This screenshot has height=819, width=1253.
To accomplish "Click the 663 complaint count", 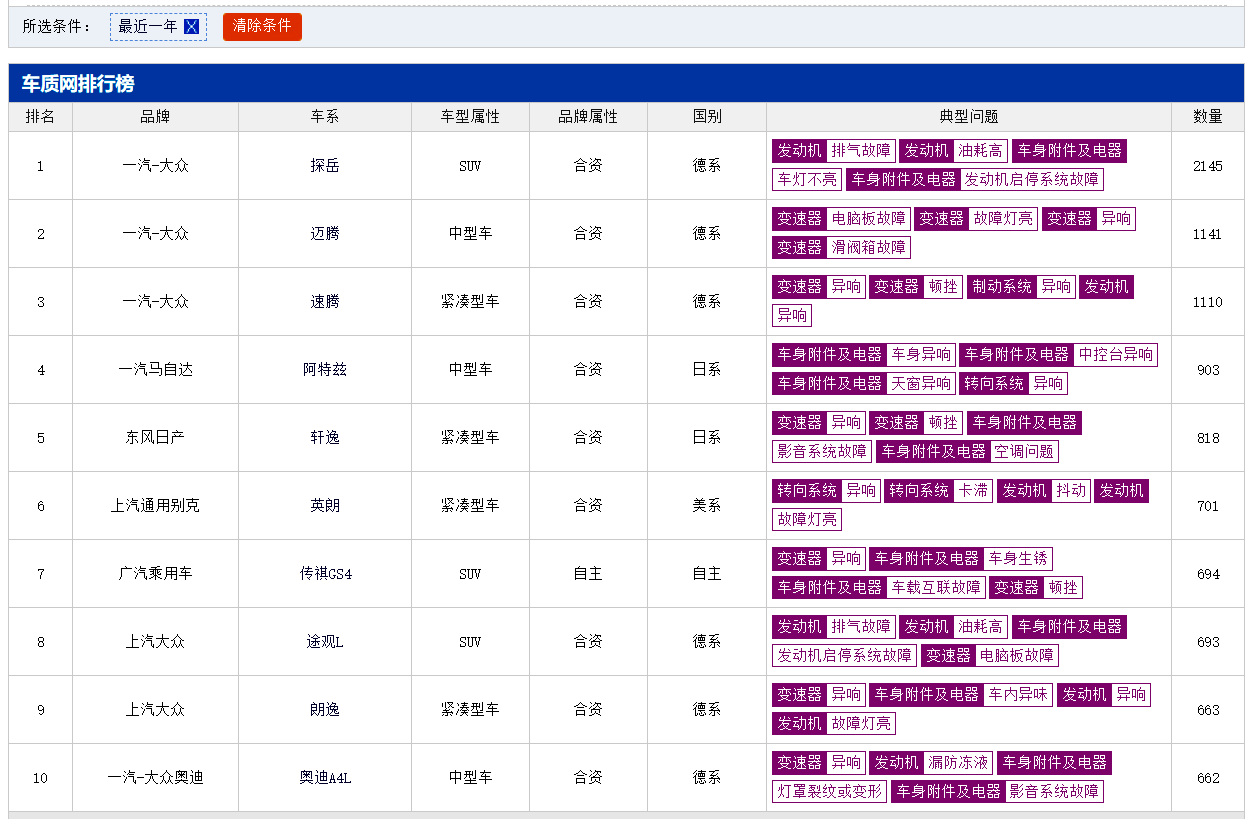I will coord(1208,710).
